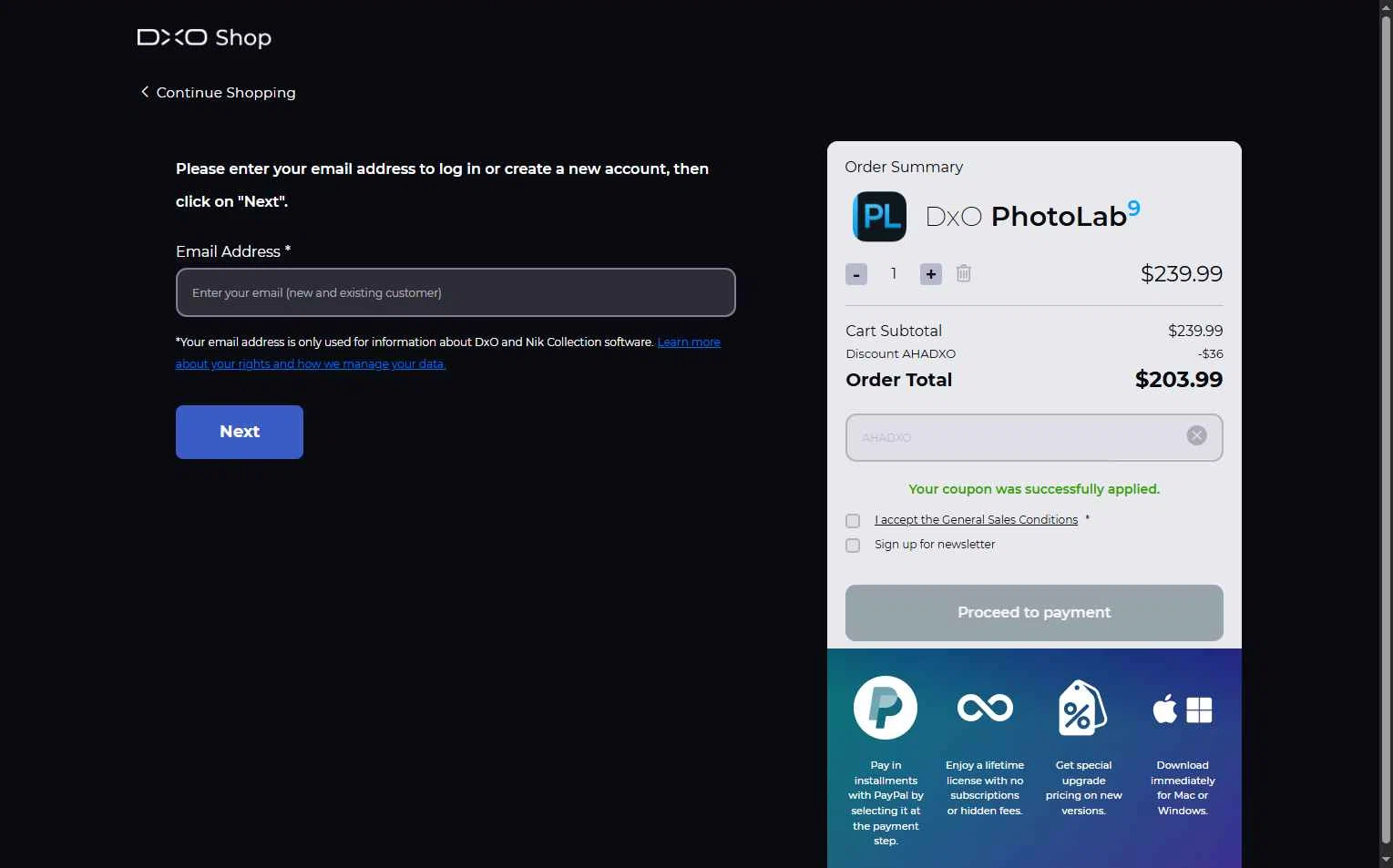Click the coupon successfully applied message
Screen dimensions: 1393x868
click(x=1034, y=489)
